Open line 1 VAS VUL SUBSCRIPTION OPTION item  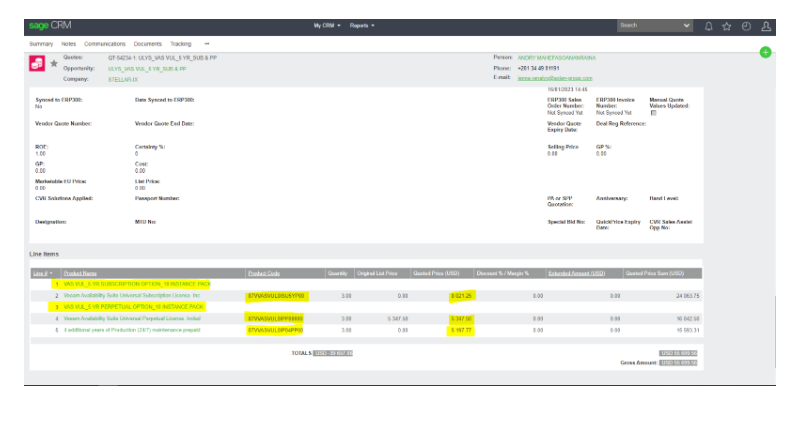tap(137, 284)
